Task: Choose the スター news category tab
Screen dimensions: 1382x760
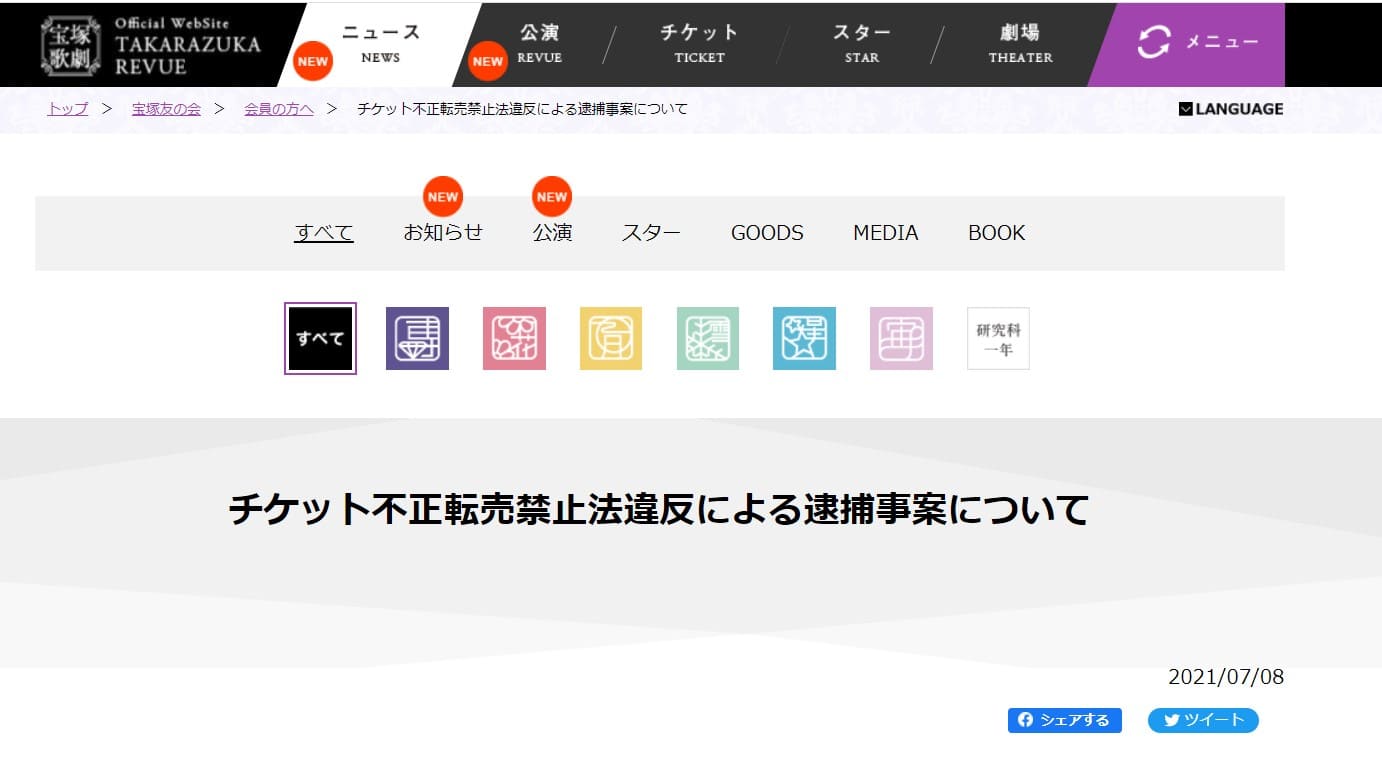Action: tap(651, 232)
